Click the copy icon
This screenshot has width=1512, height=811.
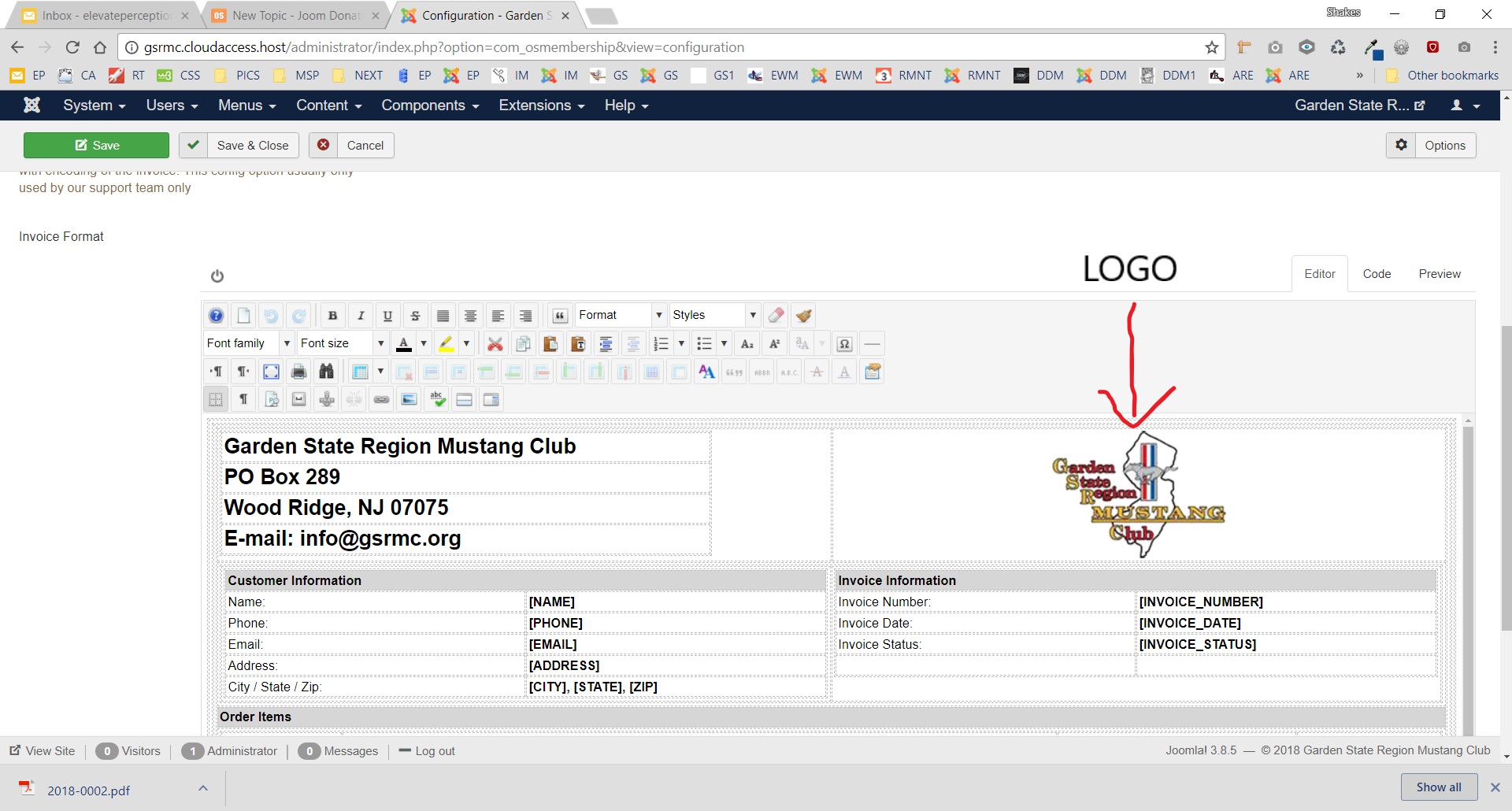coord(523,344)
